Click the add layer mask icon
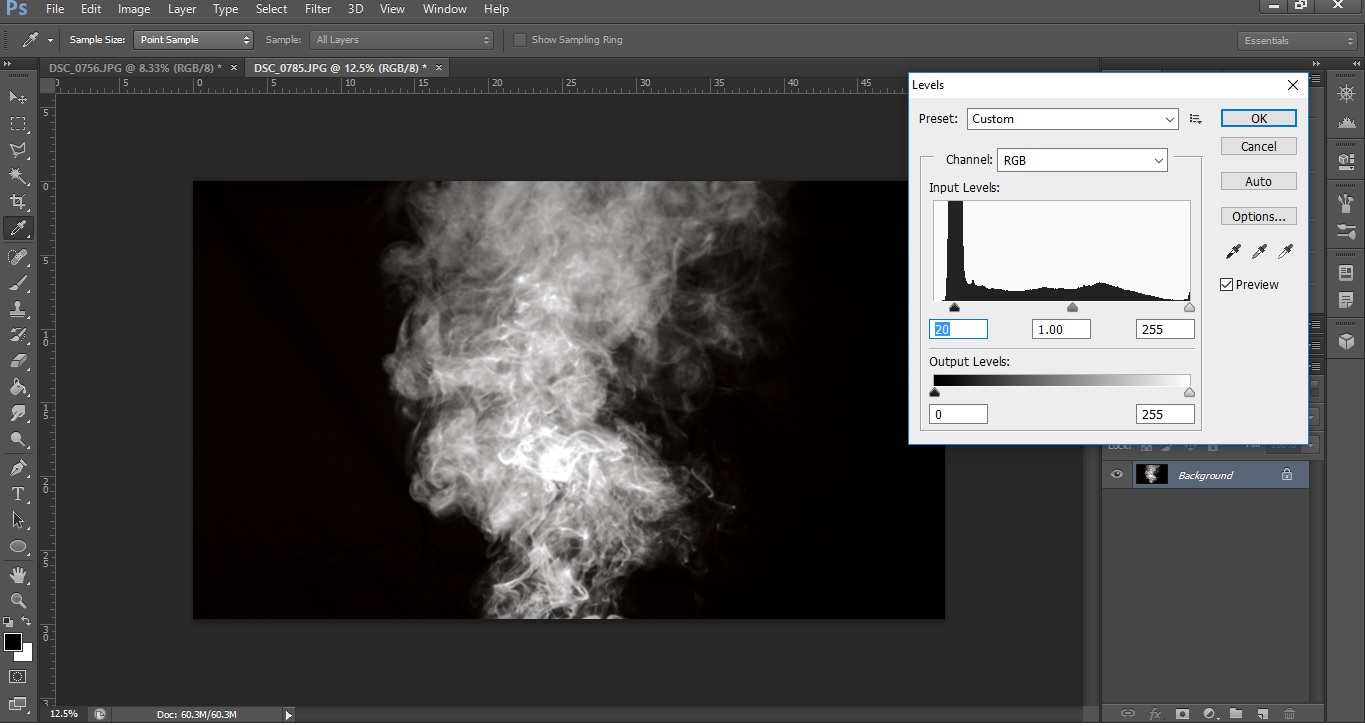The image size is (1365, 726). (x=1182, y=714)
